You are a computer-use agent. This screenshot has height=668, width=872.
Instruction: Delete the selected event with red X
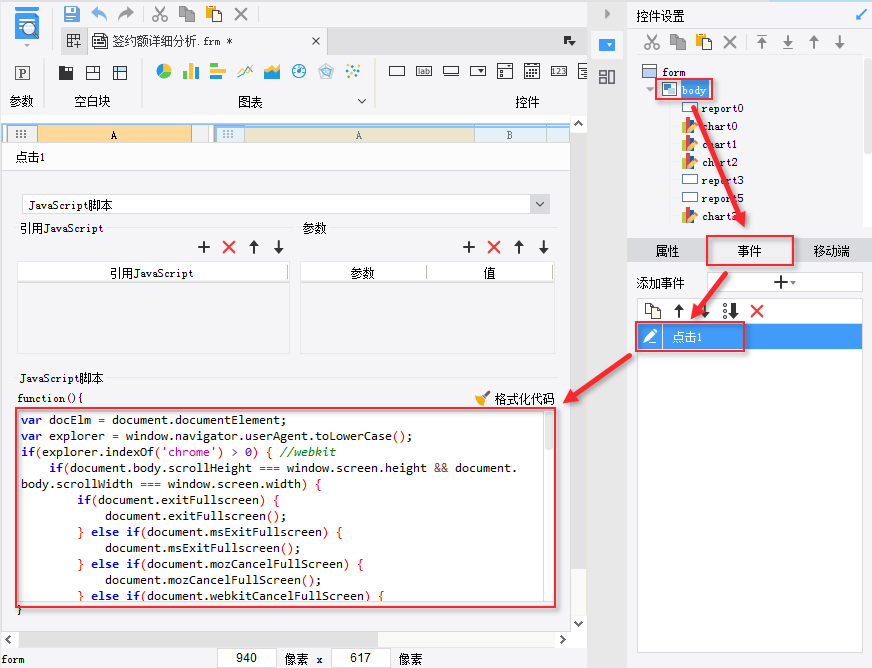[x=757, y=311]
